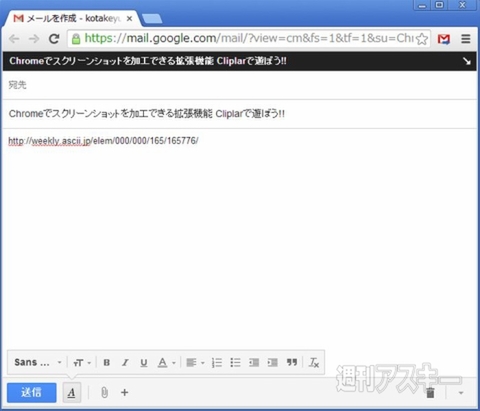Open the text alignment dropdown
This screenshot has width=480, height=411.
[195, 362]
